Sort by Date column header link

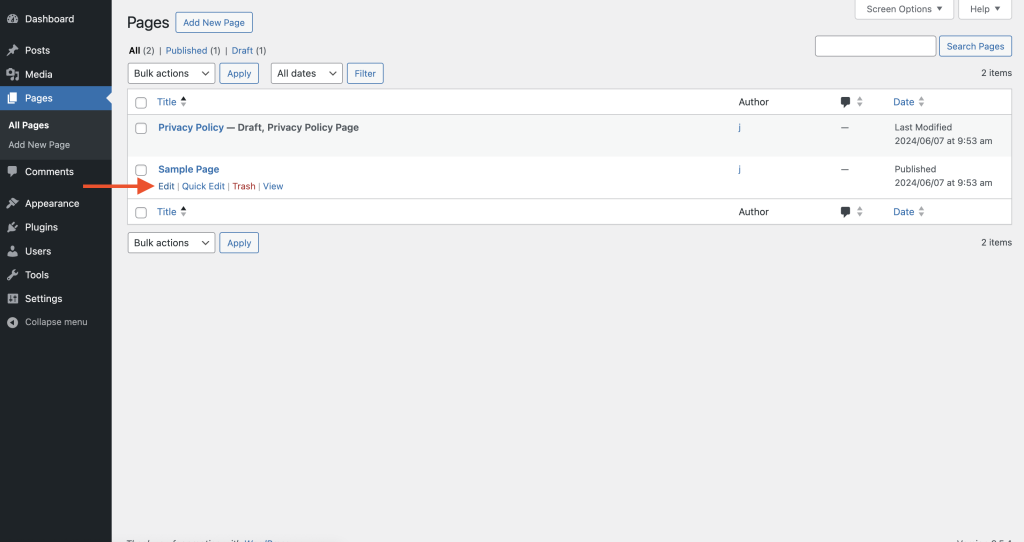904,102
